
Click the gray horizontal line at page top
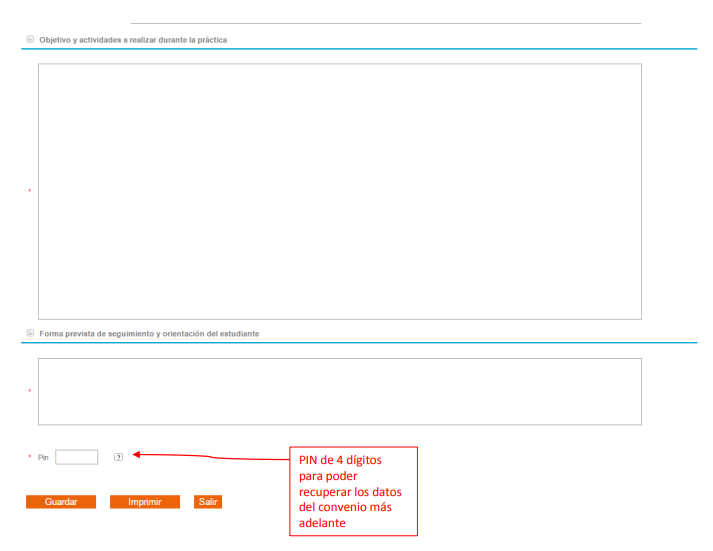click(385, 23)
